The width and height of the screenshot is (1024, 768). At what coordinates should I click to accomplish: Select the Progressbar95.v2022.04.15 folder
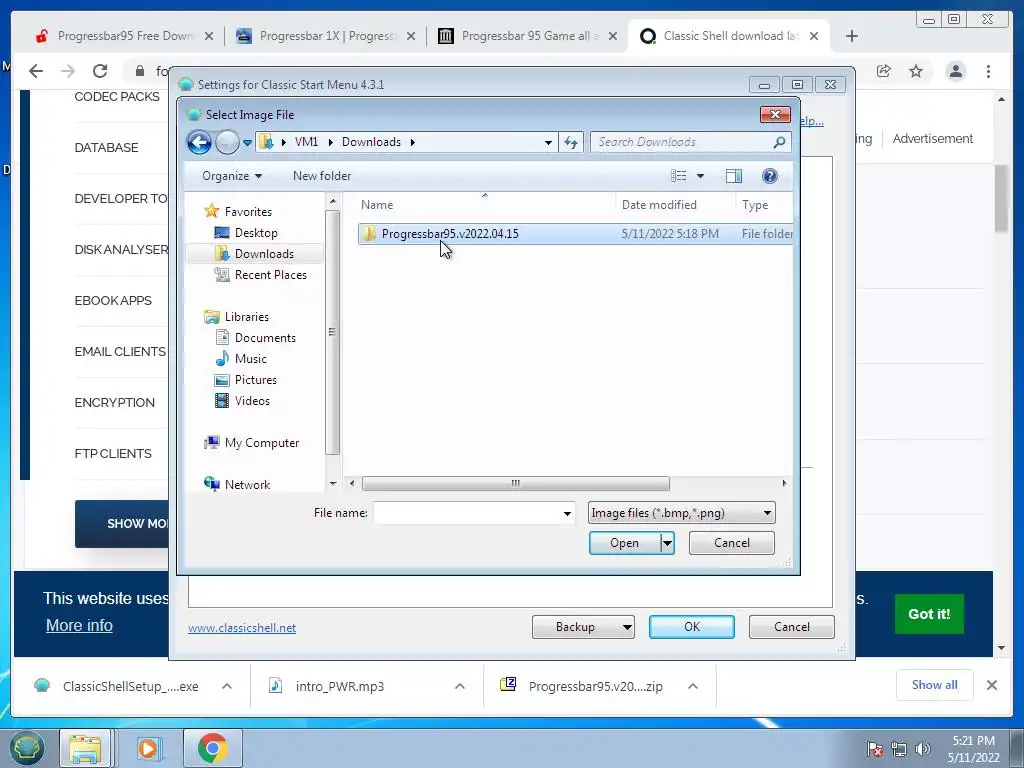coord(575,234)
